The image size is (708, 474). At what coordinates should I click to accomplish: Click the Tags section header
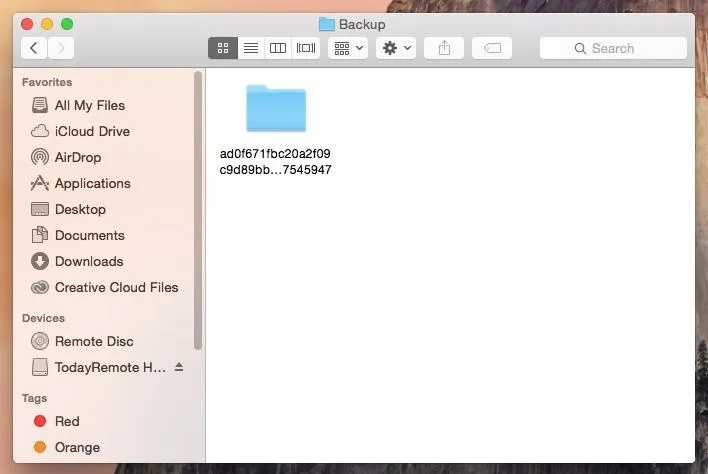[x=34, y=398]
